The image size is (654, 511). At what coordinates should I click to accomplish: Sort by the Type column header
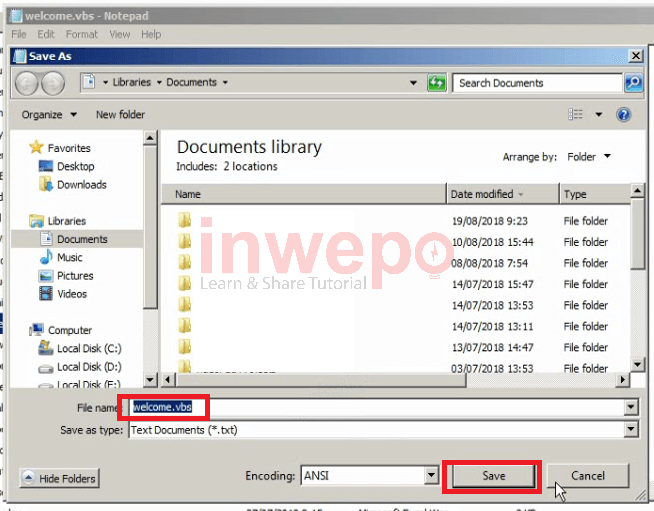(595, 194)
